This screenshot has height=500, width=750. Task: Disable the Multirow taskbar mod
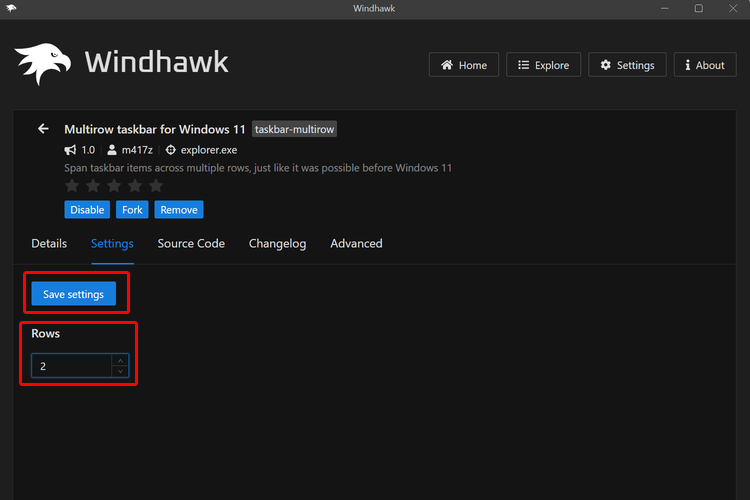point(86,210)
